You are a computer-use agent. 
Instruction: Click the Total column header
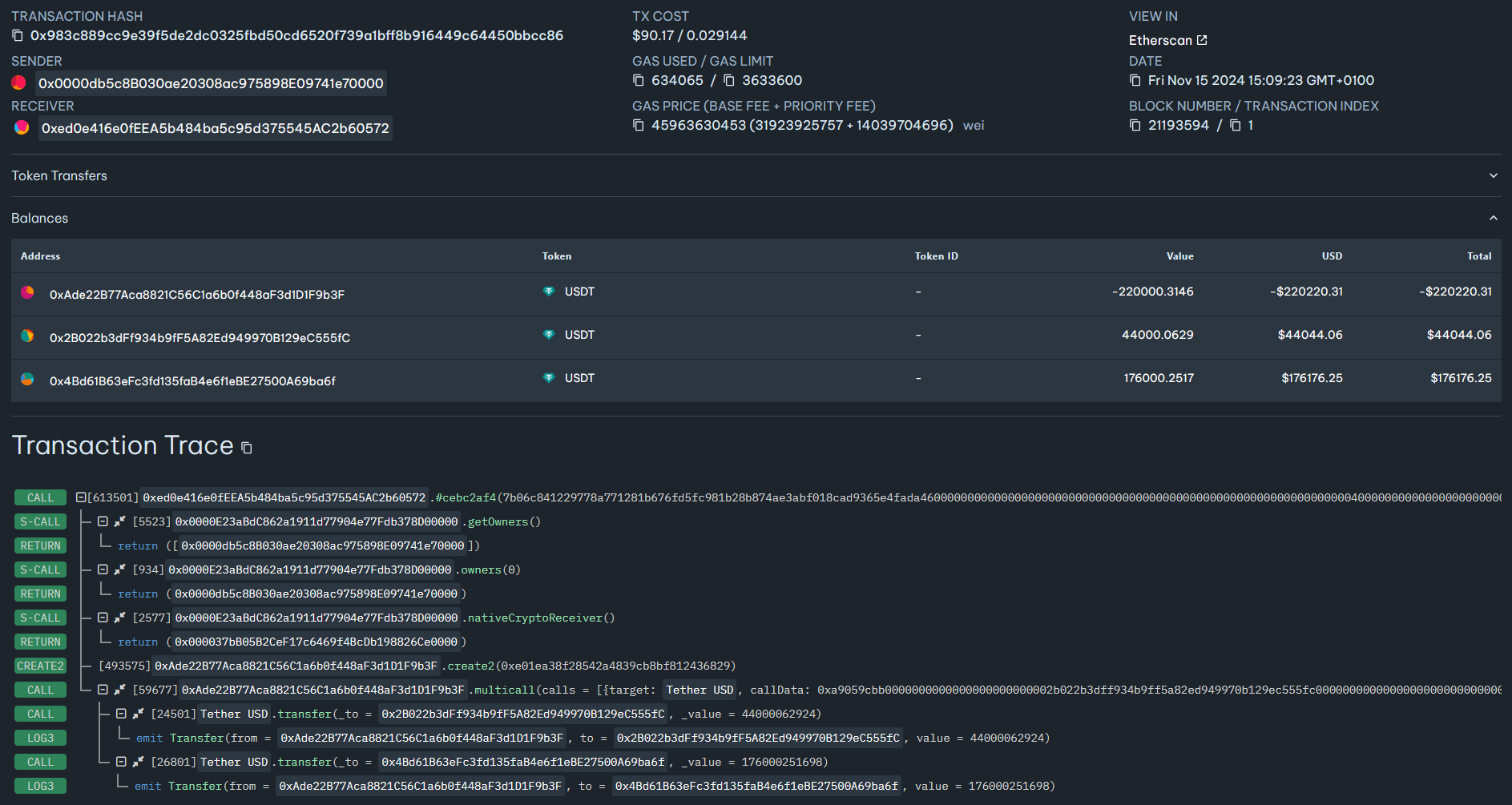pyautogui.click(x=1479, y=256)
